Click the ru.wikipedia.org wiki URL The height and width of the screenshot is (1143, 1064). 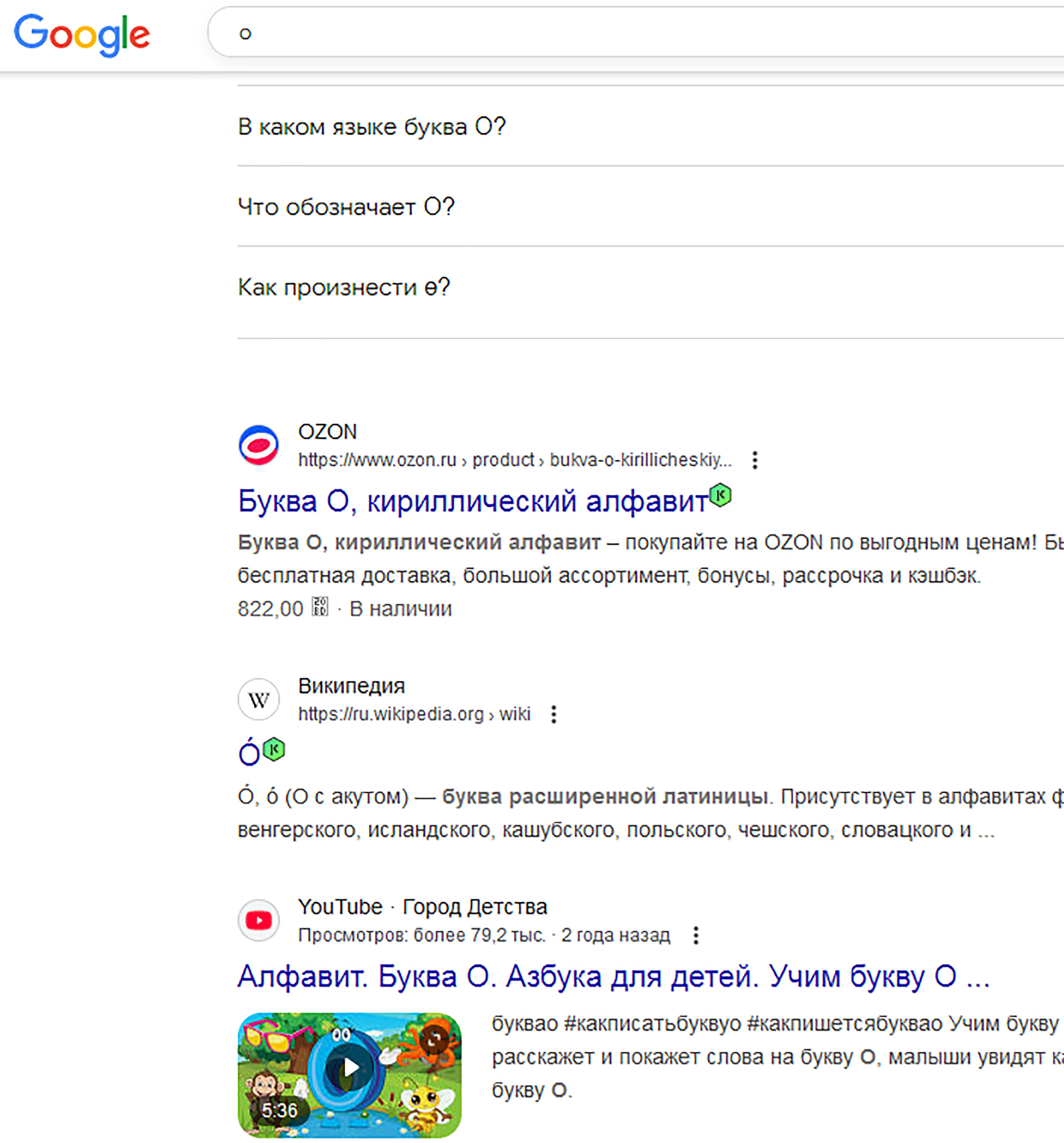[x=414, y=714]
